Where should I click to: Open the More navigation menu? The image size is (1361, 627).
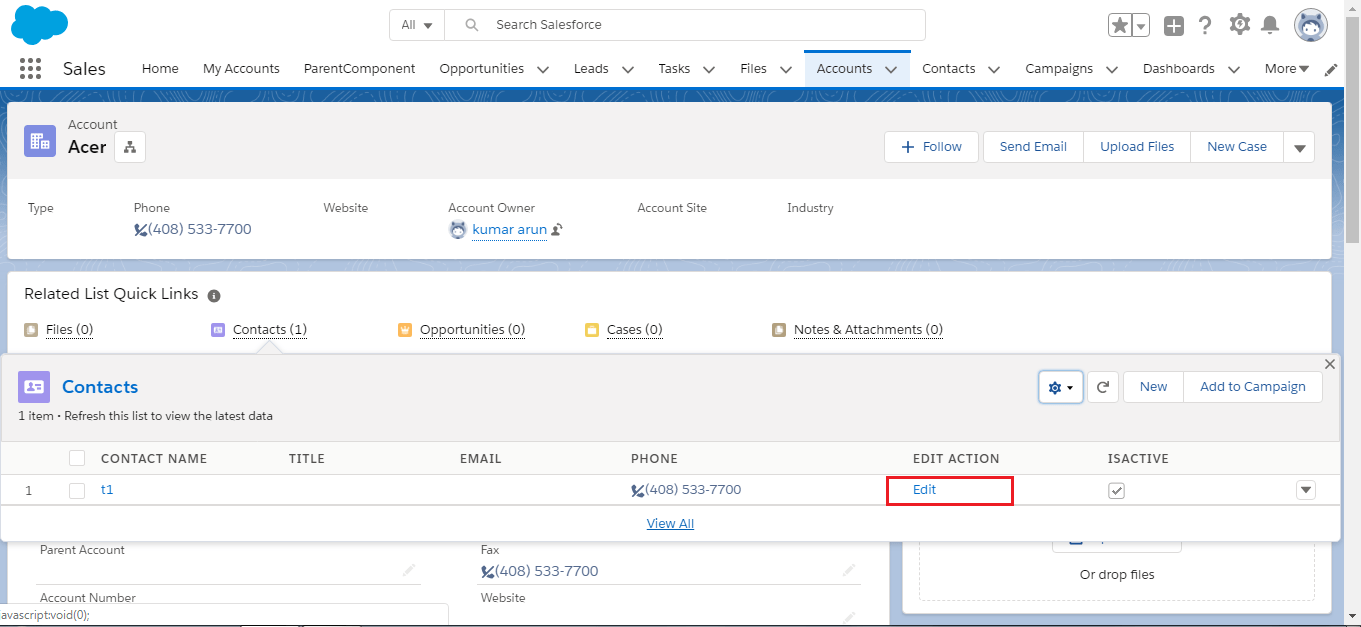pyautogui.click(x=1287, y=69)
